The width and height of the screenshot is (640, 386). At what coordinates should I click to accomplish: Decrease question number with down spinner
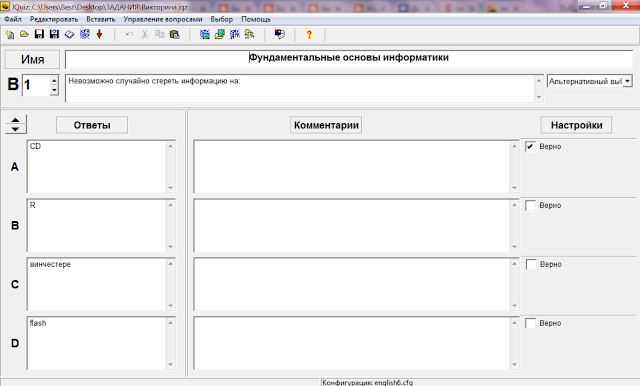point(54,90)
